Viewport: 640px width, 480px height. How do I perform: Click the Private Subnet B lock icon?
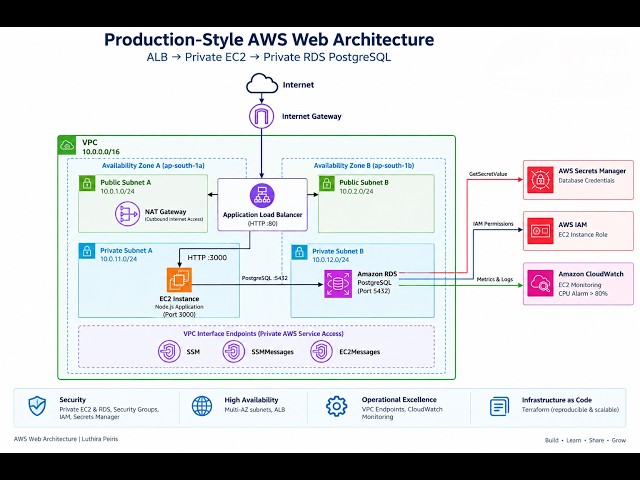pos(299,252)
